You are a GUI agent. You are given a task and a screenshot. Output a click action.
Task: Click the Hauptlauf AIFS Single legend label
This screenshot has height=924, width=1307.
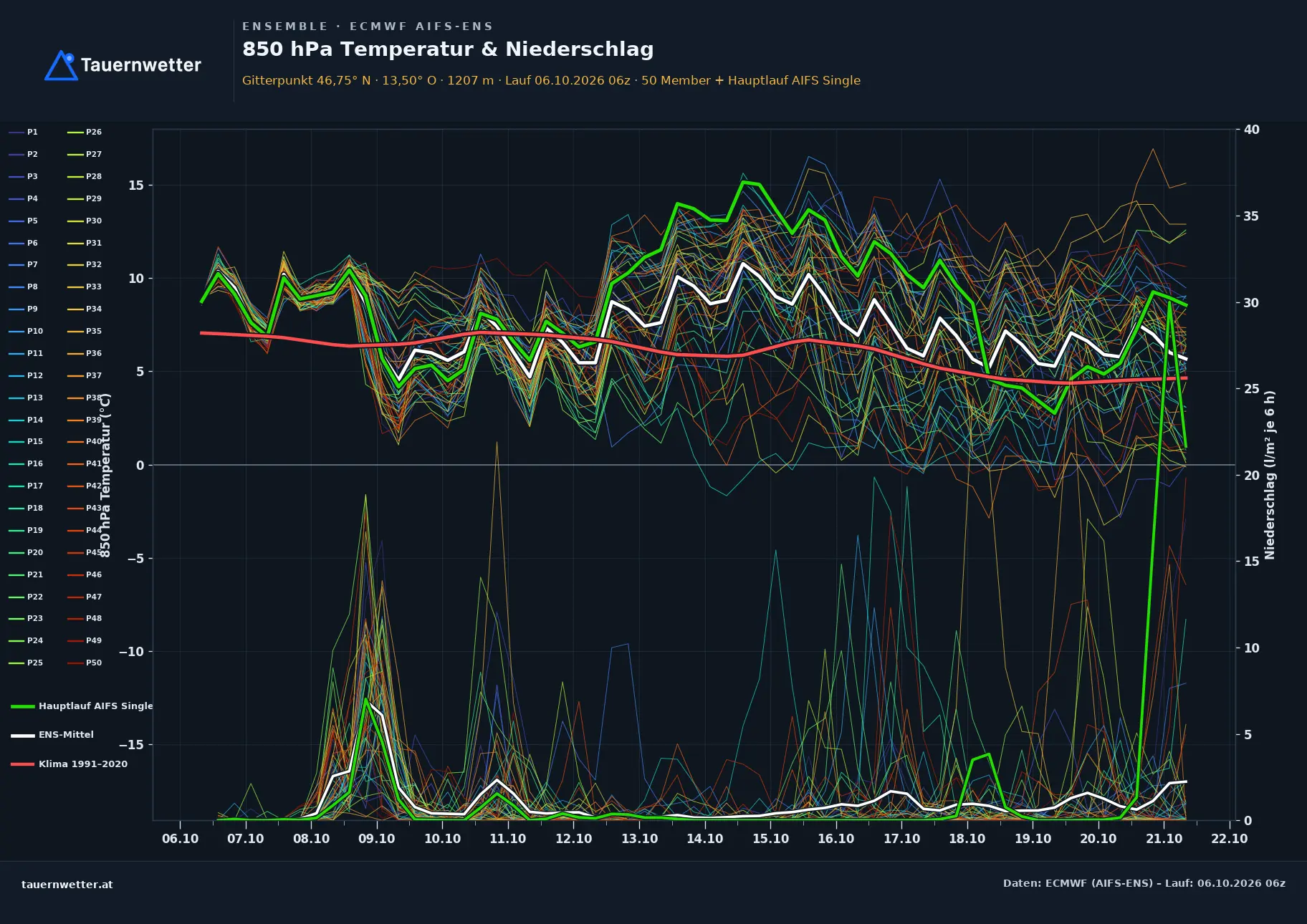coord(96,706)
